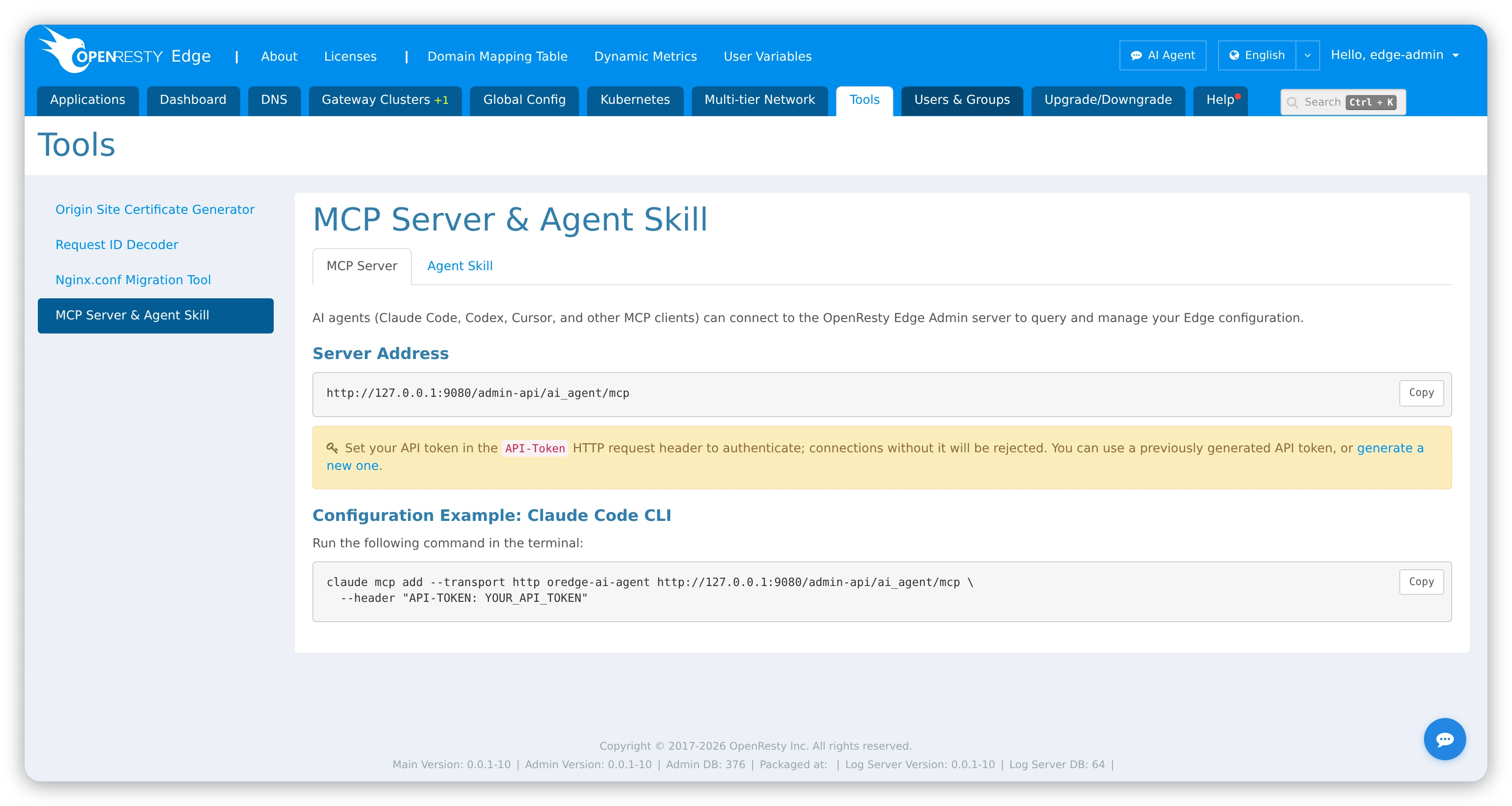This screenshot has width=1512, height=806.
Task: Open the Hello, edge-admin user menu
Action: (x=1395, y=55)
